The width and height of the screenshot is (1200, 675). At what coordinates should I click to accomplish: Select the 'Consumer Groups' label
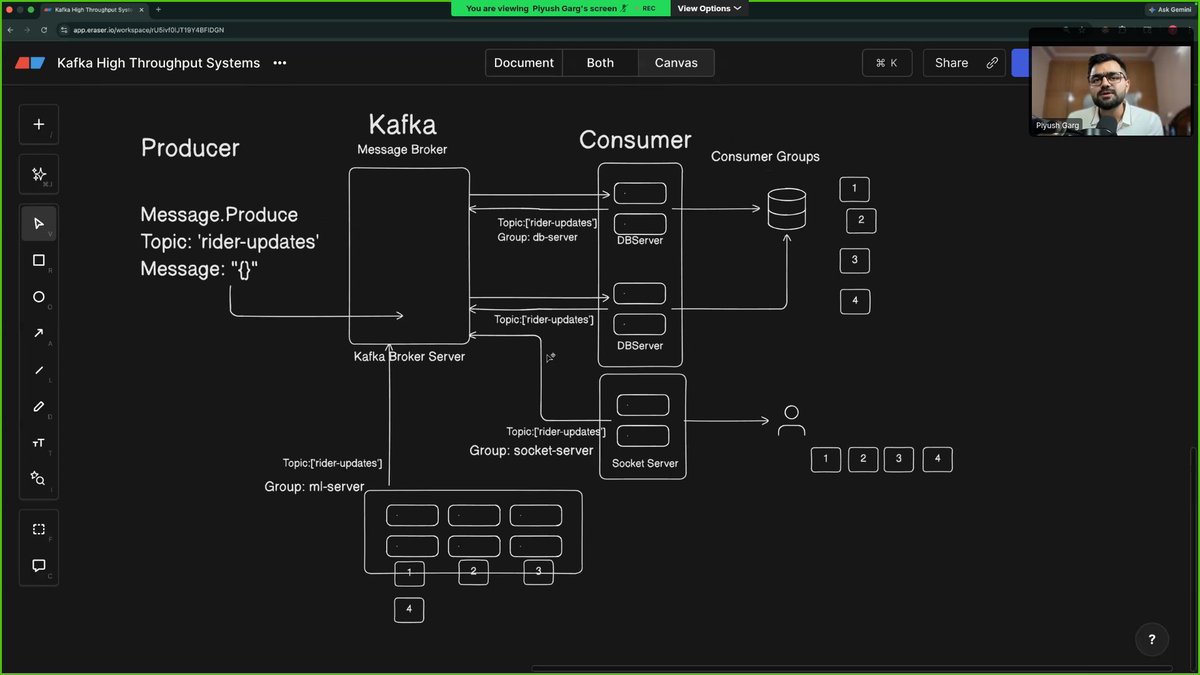[765, 157]
